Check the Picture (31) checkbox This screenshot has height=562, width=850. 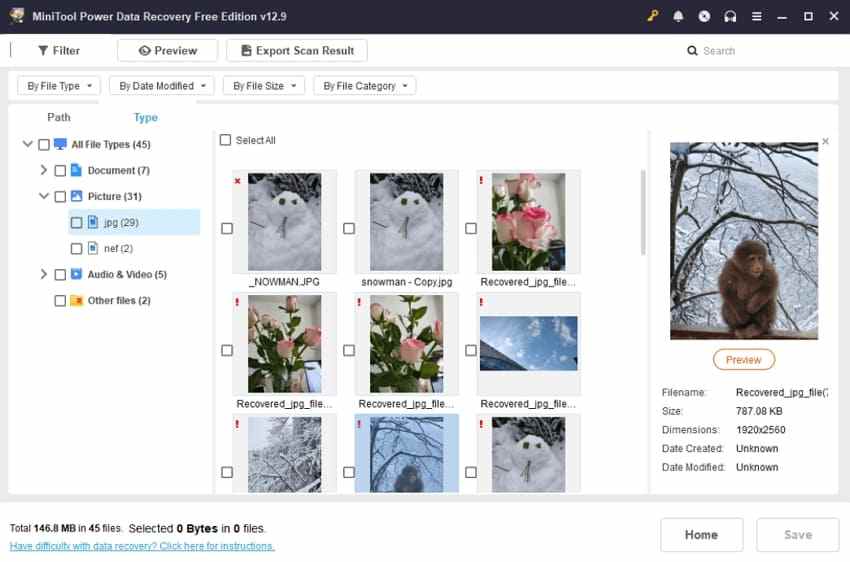click(60, 197)
